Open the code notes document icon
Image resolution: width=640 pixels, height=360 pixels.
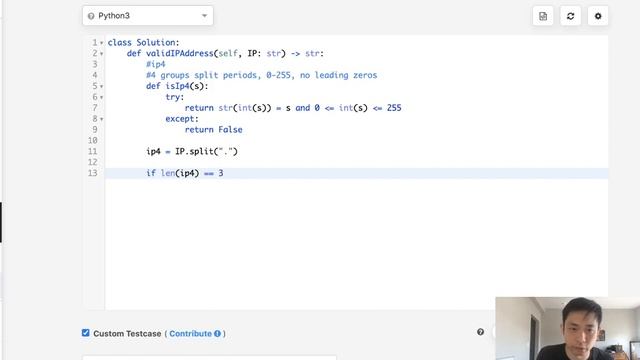(543, 16)
